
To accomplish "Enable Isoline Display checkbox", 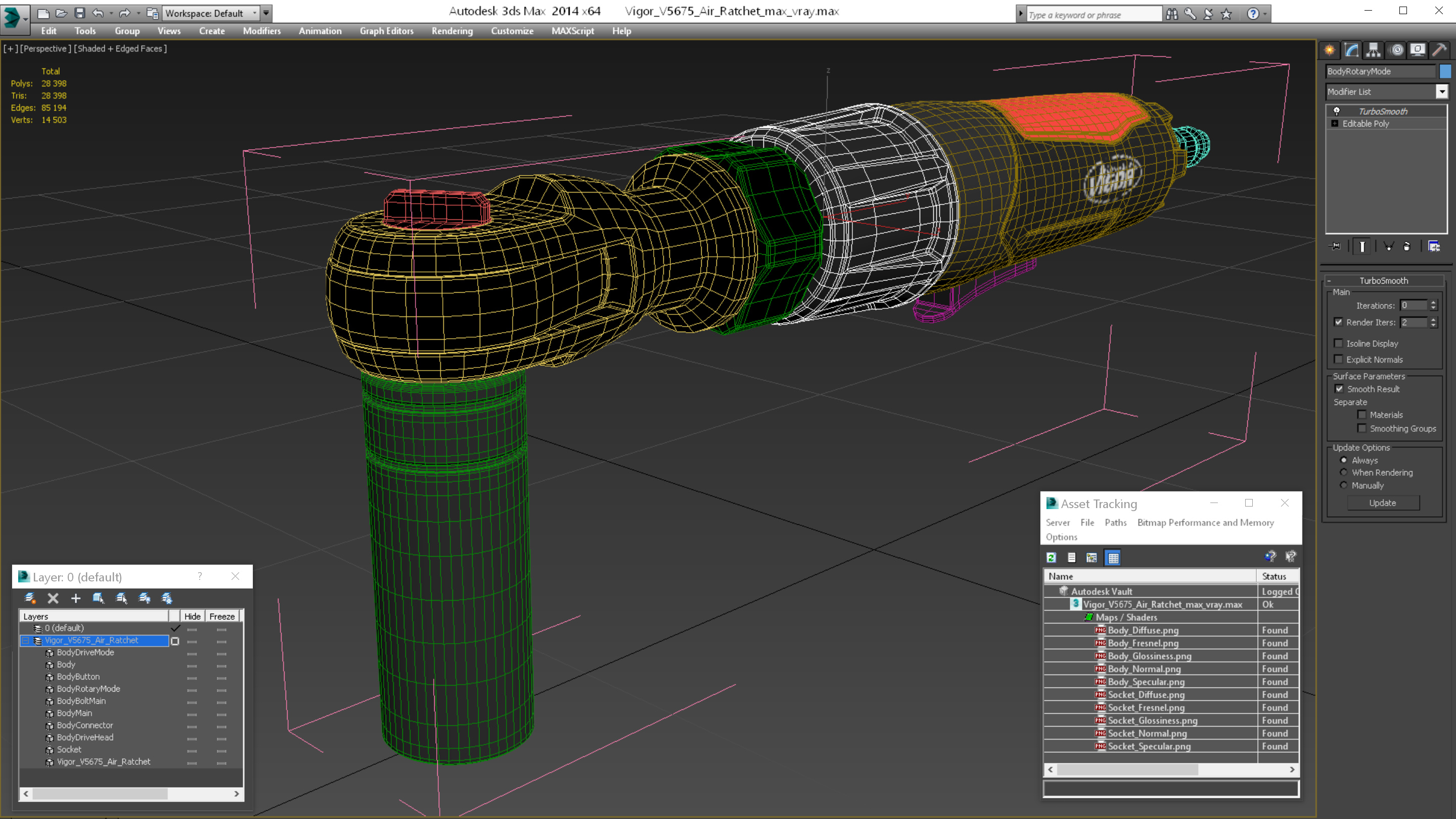I will pyautogui.click(x=1338, y=343).
